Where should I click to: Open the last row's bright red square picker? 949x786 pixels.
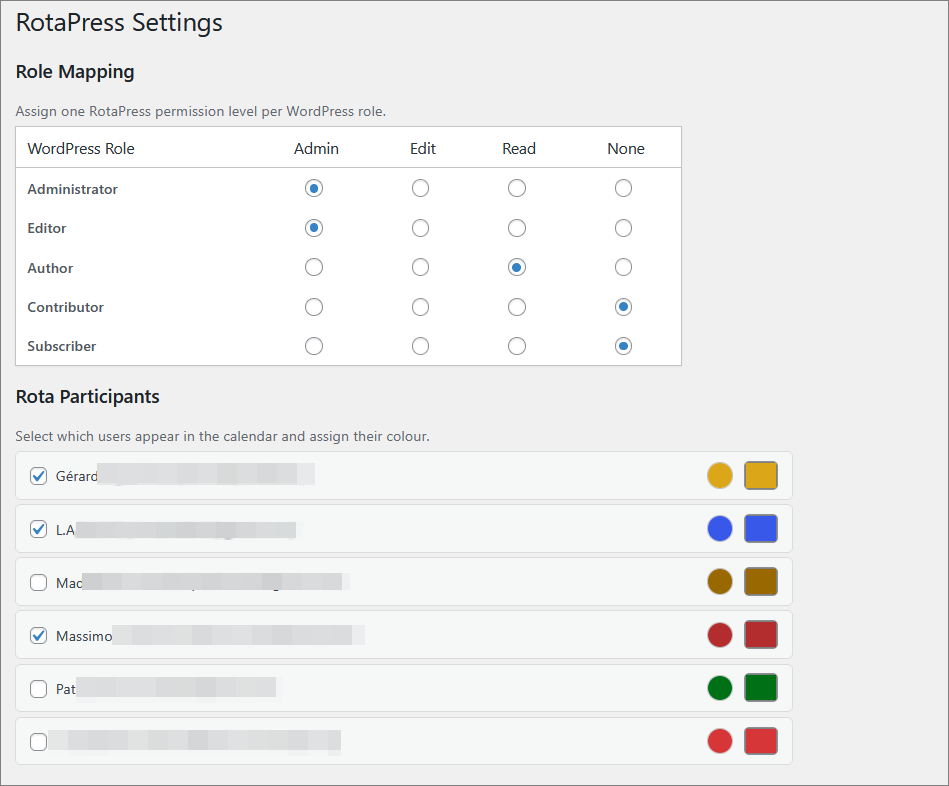click(761, 741)
